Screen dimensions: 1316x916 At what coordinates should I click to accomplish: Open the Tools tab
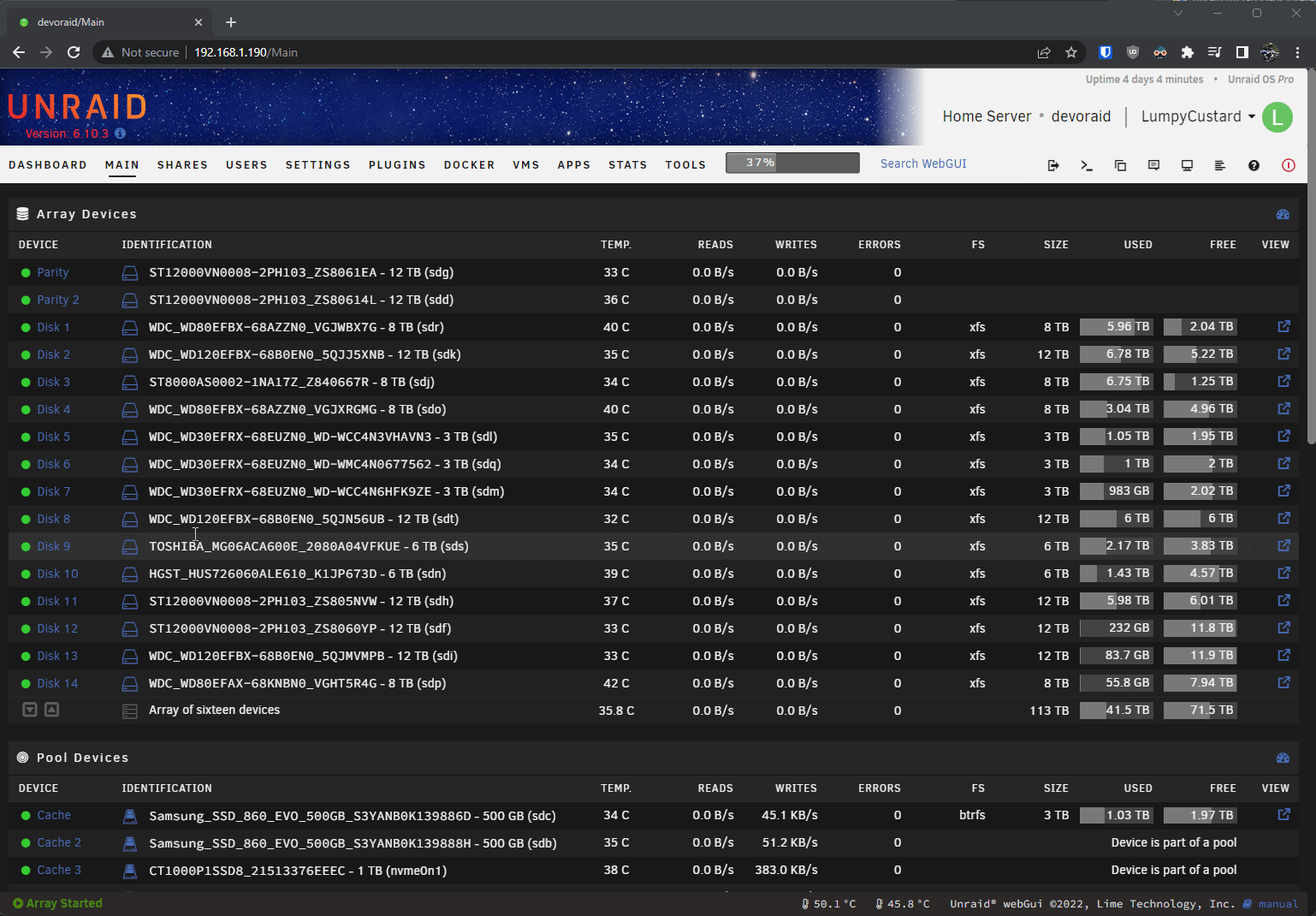pos(685,165)
